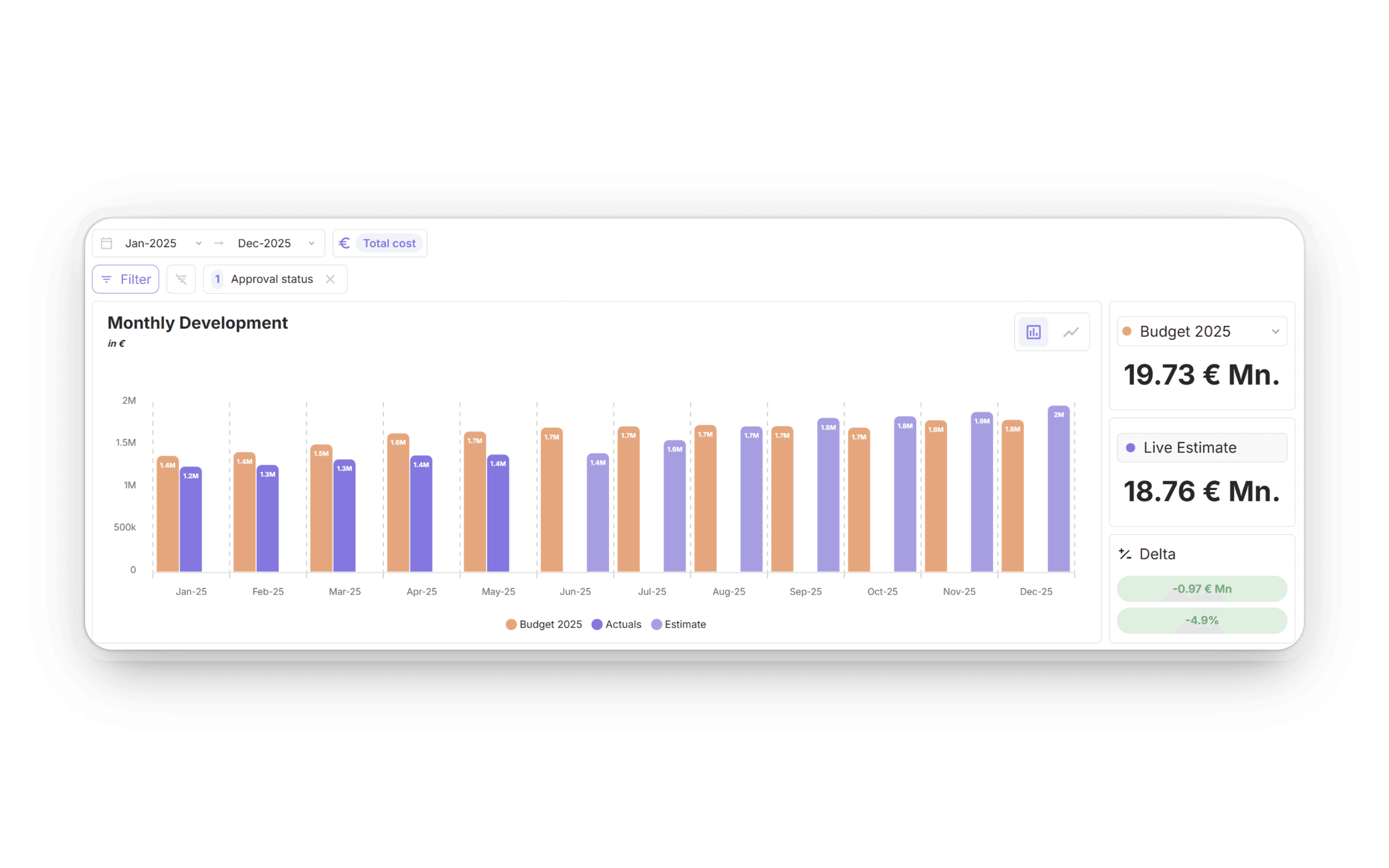Click the calendar icon
Viewport: 1389px width, 868px height.
107,244
